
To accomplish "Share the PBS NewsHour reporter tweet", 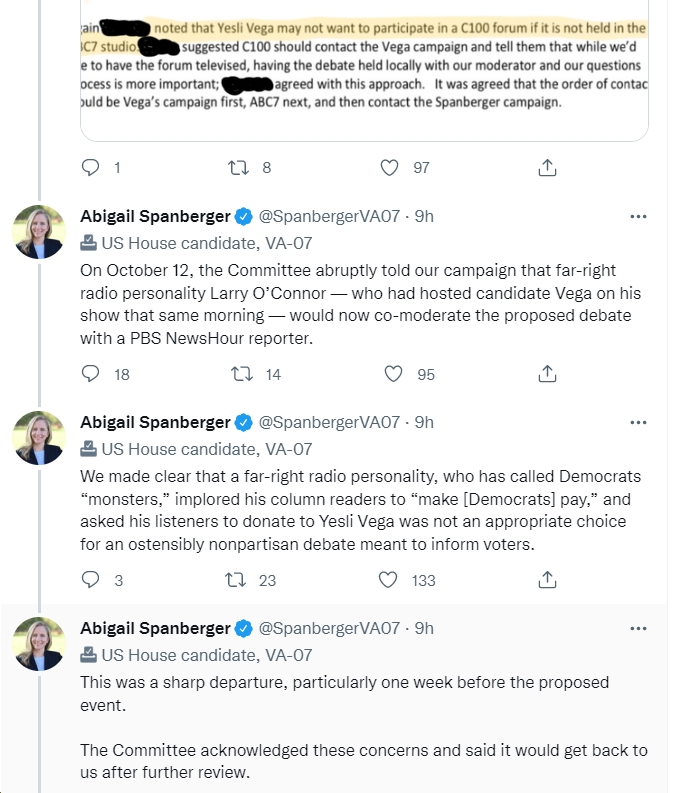I will (x=547, y=374).
